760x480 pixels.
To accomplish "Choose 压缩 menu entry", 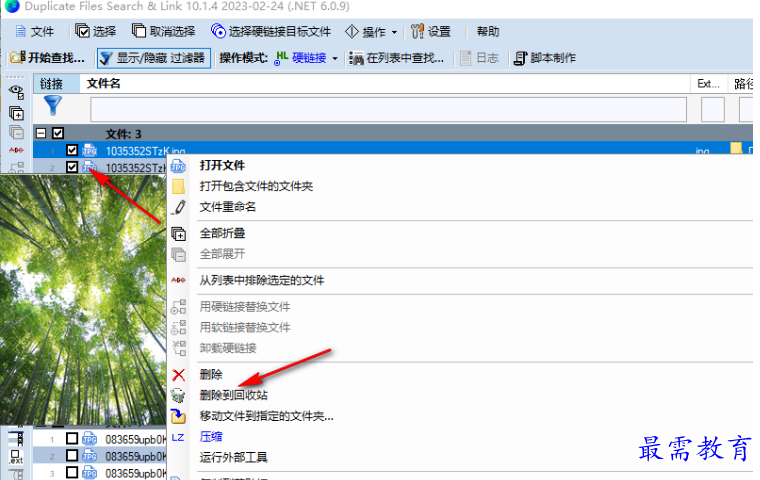I will 211,437.
